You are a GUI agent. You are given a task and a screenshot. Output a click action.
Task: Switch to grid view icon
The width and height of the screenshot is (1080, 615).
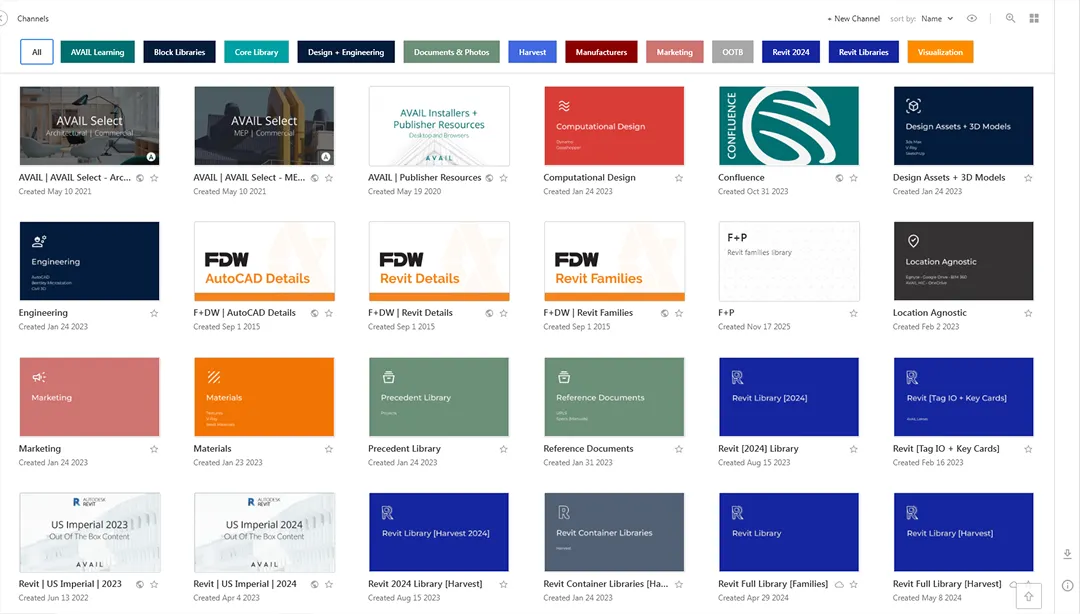(1034, 19)
